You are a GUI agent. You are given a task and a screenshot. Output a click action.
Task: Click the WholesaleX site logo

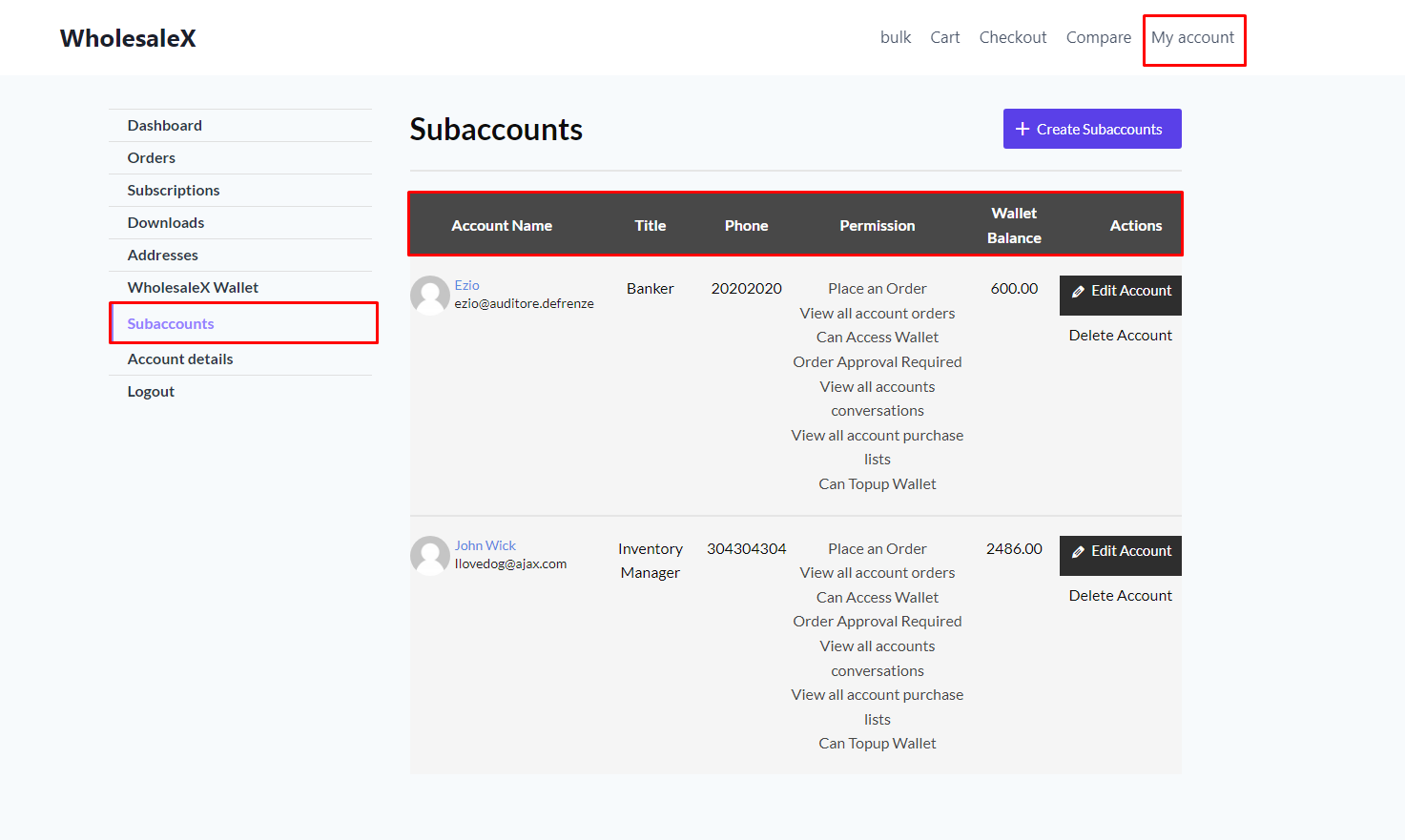click(x=128, y=38)
